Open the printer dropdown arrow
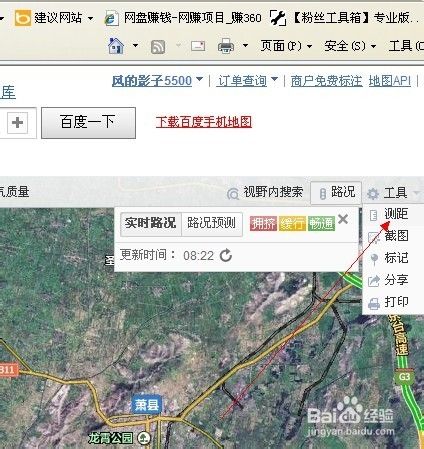 245,45
